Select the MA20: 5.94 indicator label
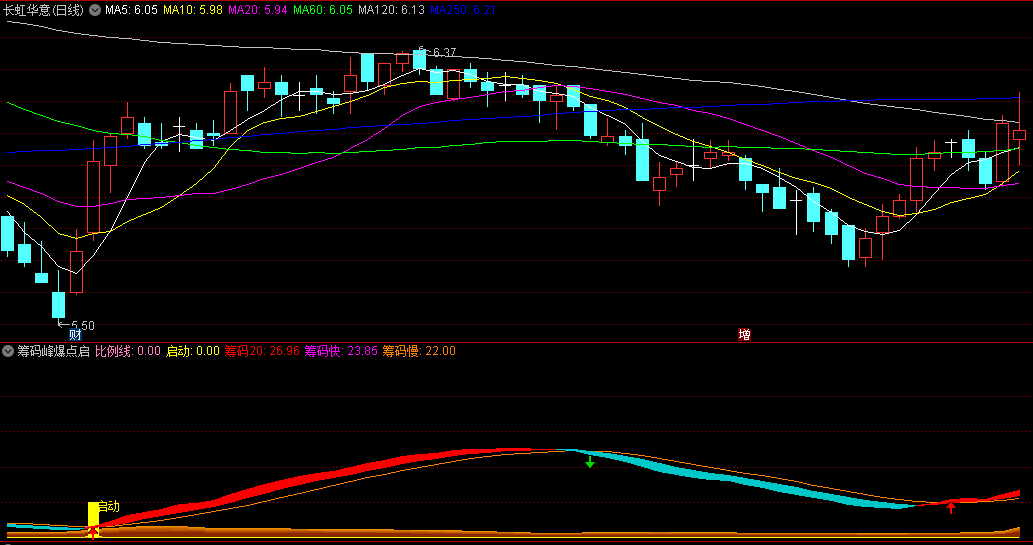The image size is (1033, 545). tap(258, 10)
